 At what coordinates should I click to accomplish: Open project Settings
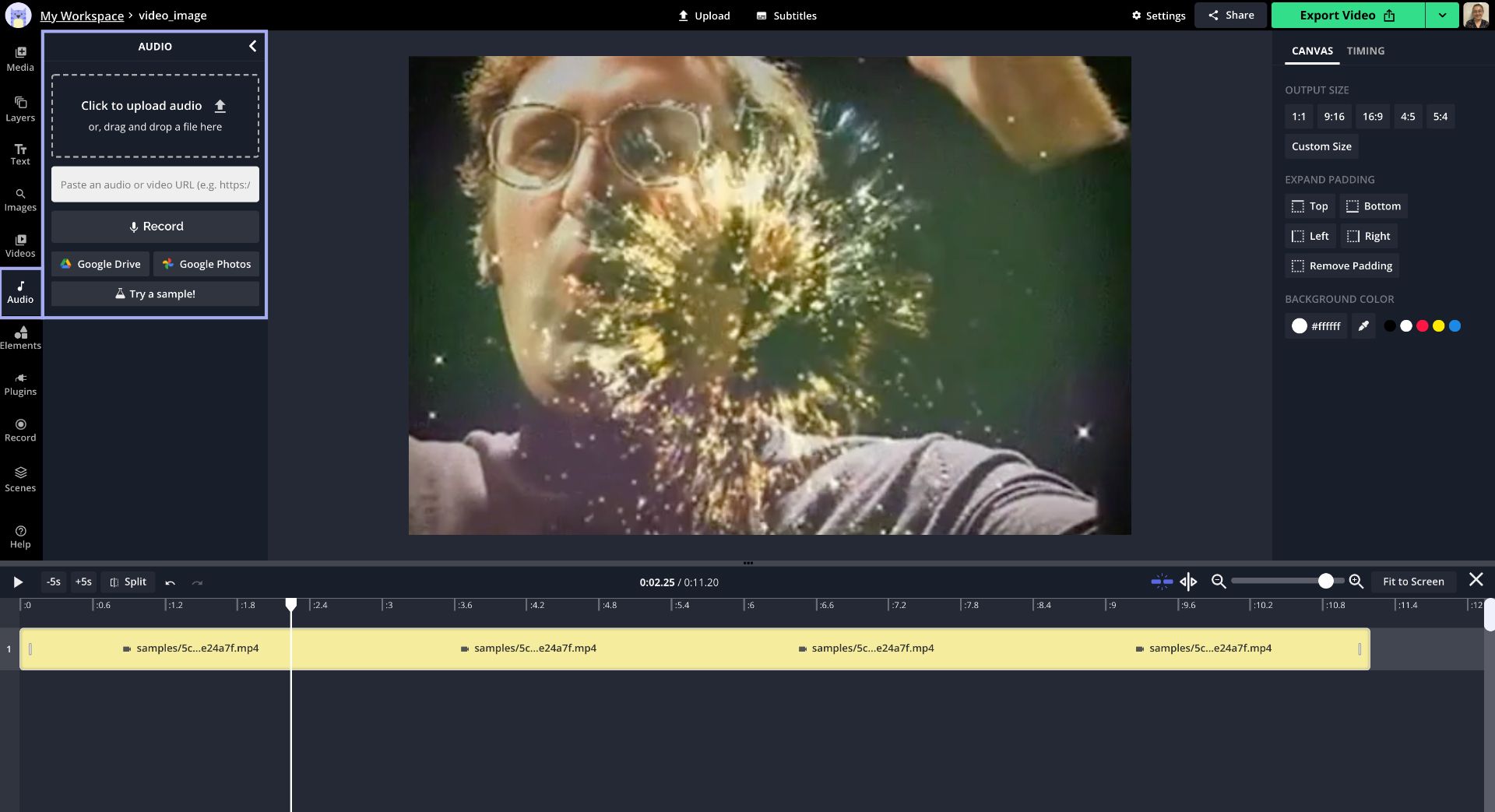tap(1159, 16)
